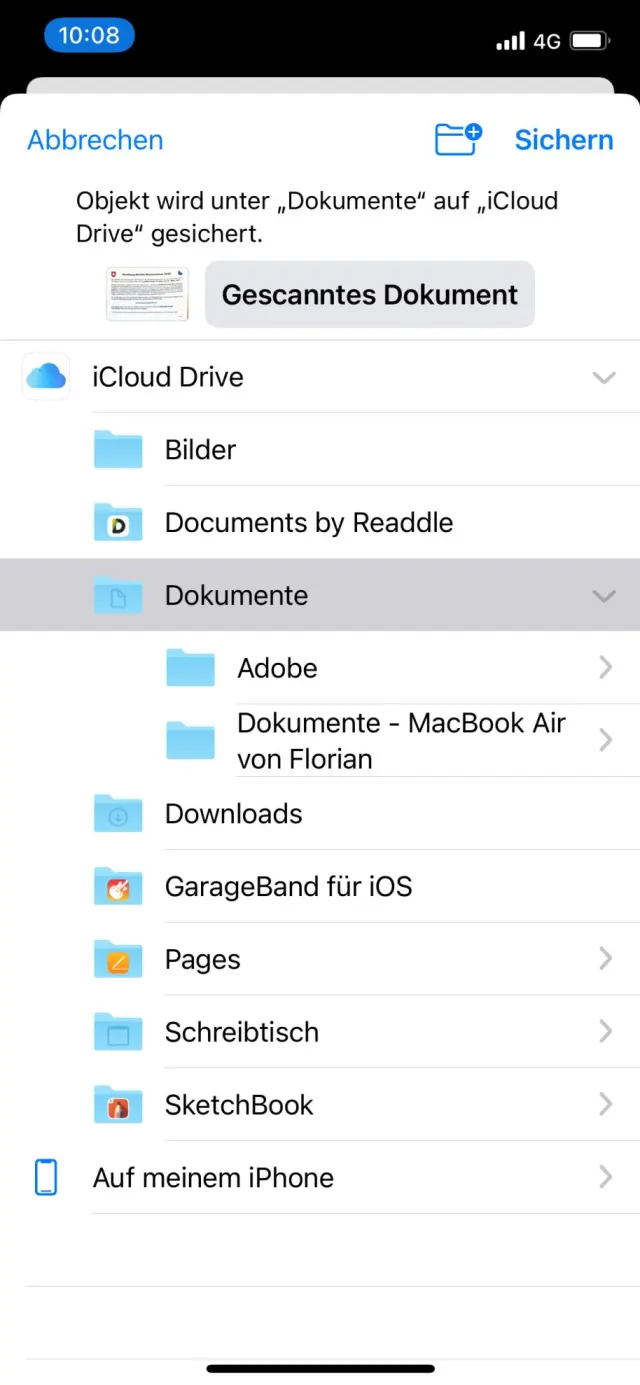Tap the new folder icon
Image resolution: width=640 pixels, height=1385 pixels.
click(458, 139)
